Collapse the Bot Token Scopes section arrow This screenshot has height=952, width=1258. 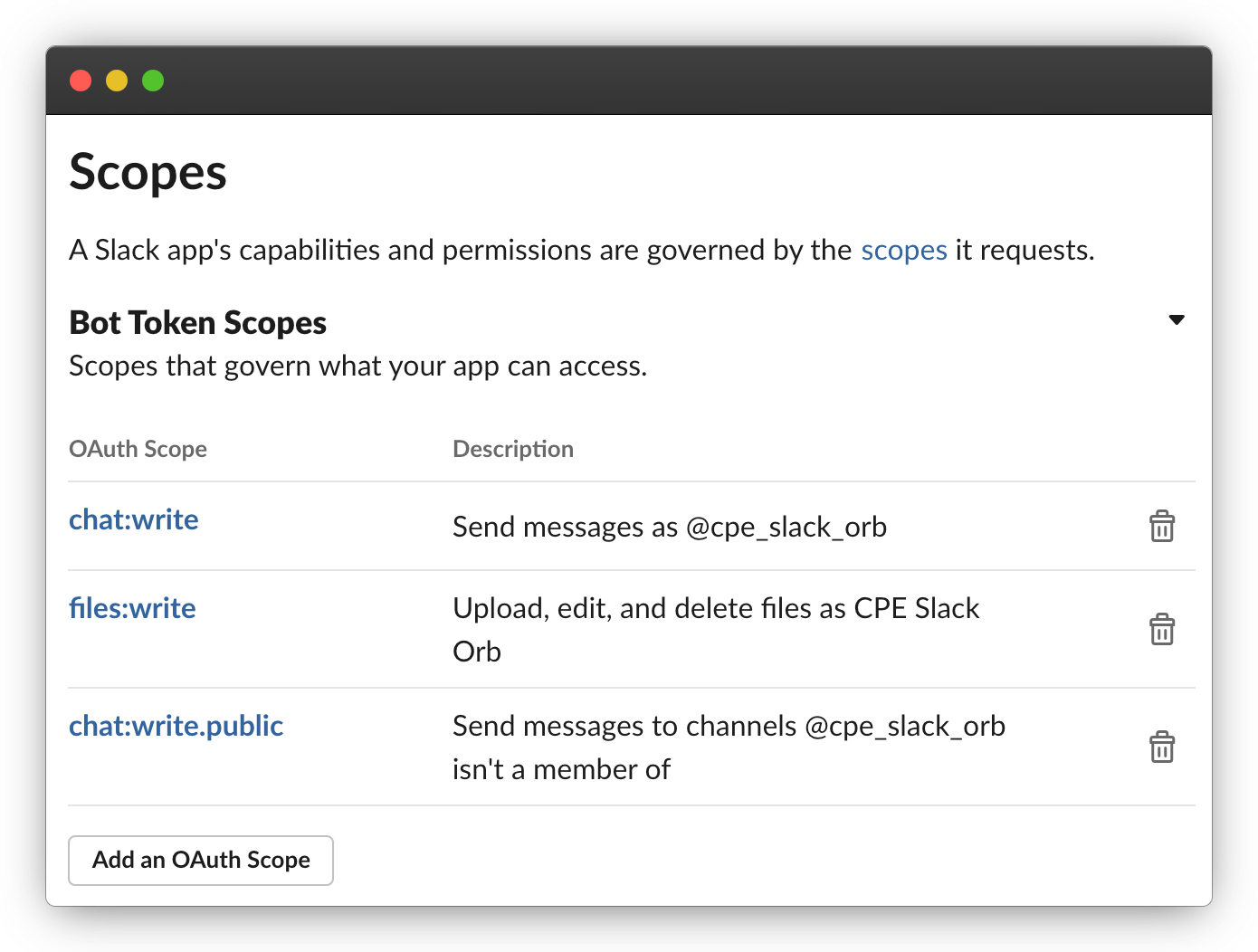(x=1177, y=319)
